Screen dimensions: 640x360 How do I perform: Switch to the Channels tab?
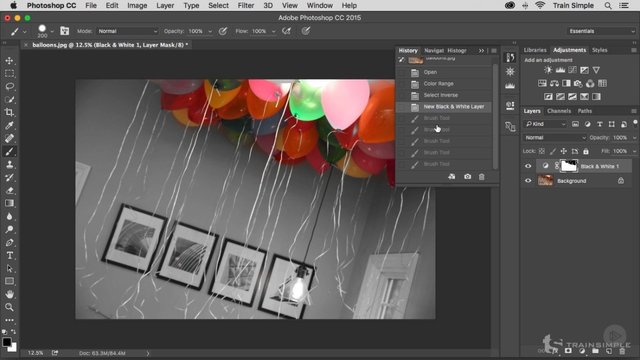pos(559,111)
